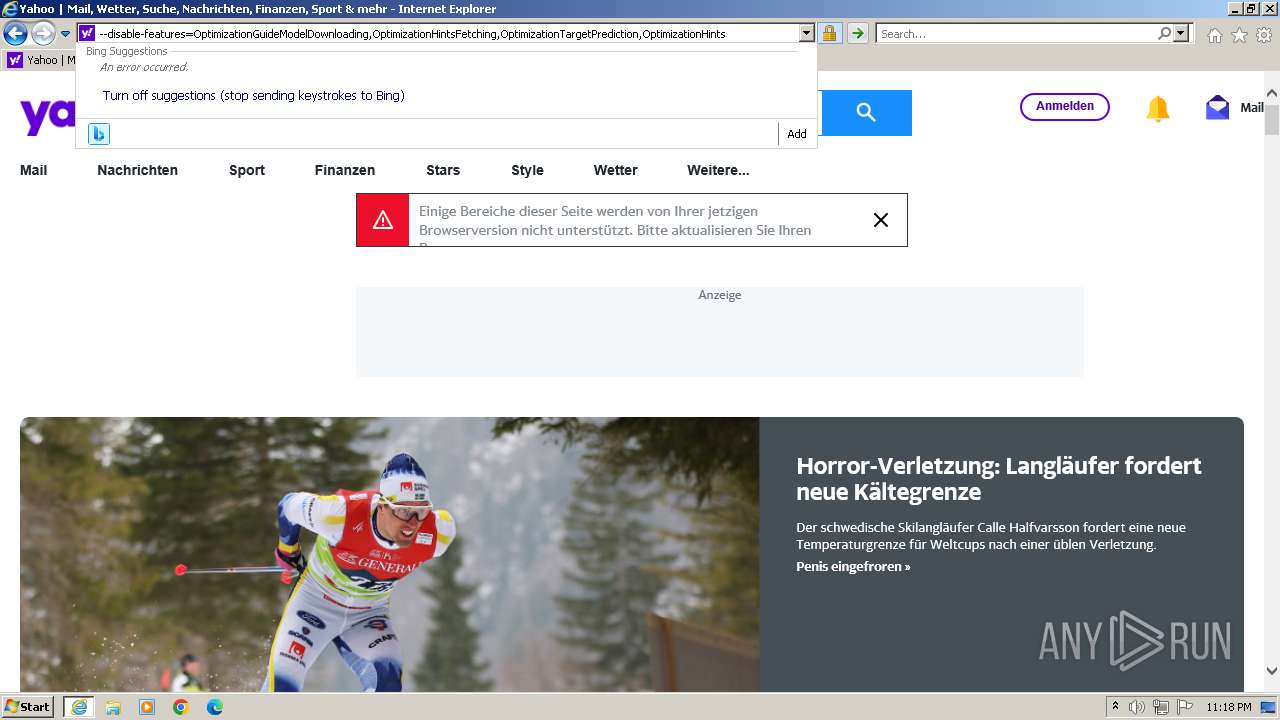Click the Home icon in IE toolbar
This screenshot has width=1280, height=720.
(1214, 35)
